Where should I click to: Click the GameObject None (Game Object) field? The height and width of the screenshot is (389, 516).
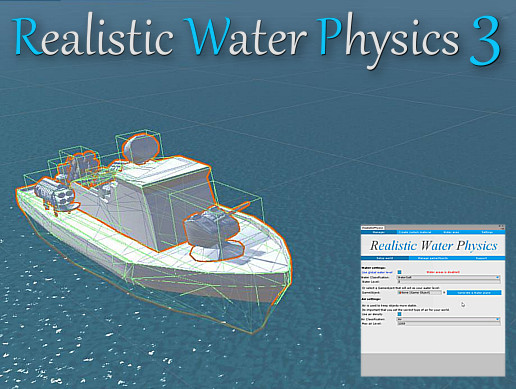pos(419,292)
